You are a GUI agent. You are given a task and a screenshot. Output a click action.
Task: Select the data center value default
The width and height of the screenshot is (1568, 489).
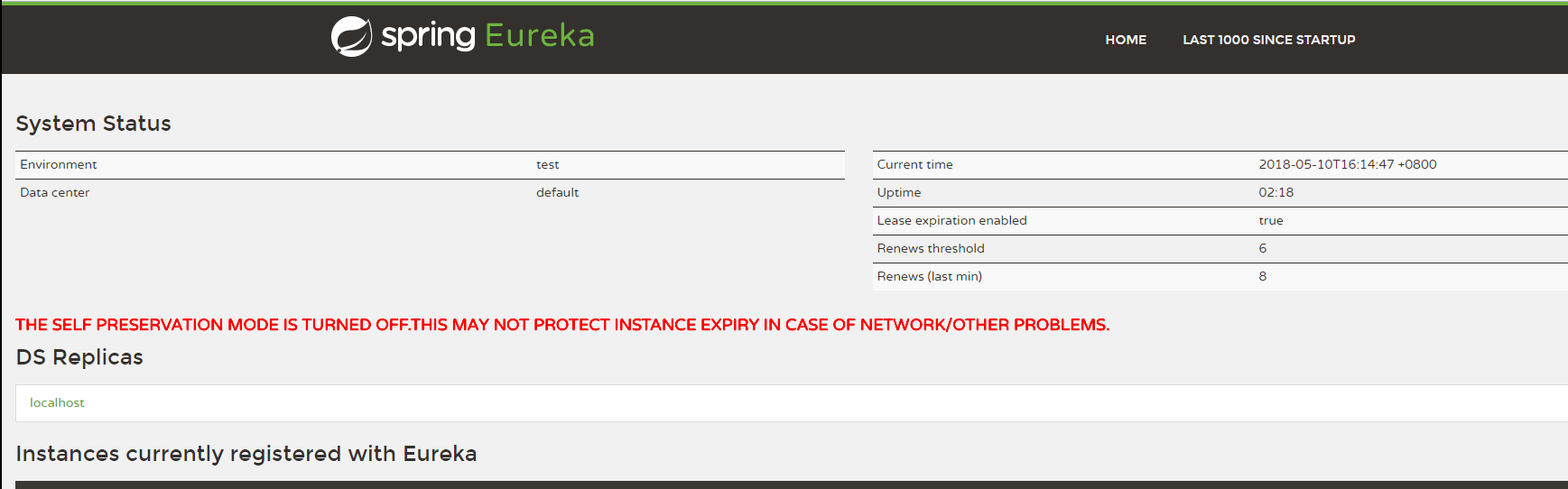pyautogui.click(x=557, y=192)
